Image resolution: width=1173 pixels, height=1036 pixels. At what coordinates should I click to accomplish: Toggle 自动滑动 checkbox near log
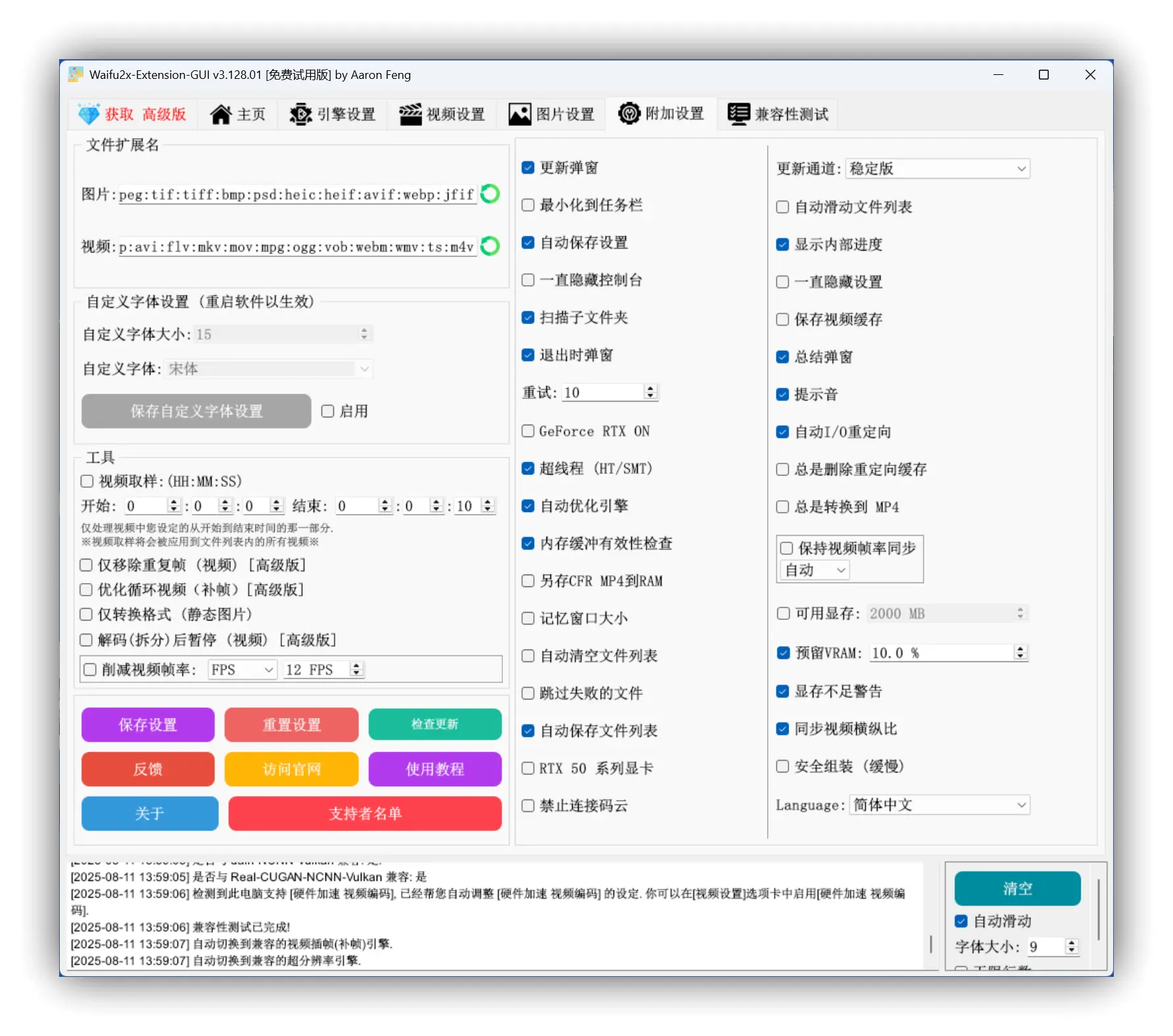(961, 921)
